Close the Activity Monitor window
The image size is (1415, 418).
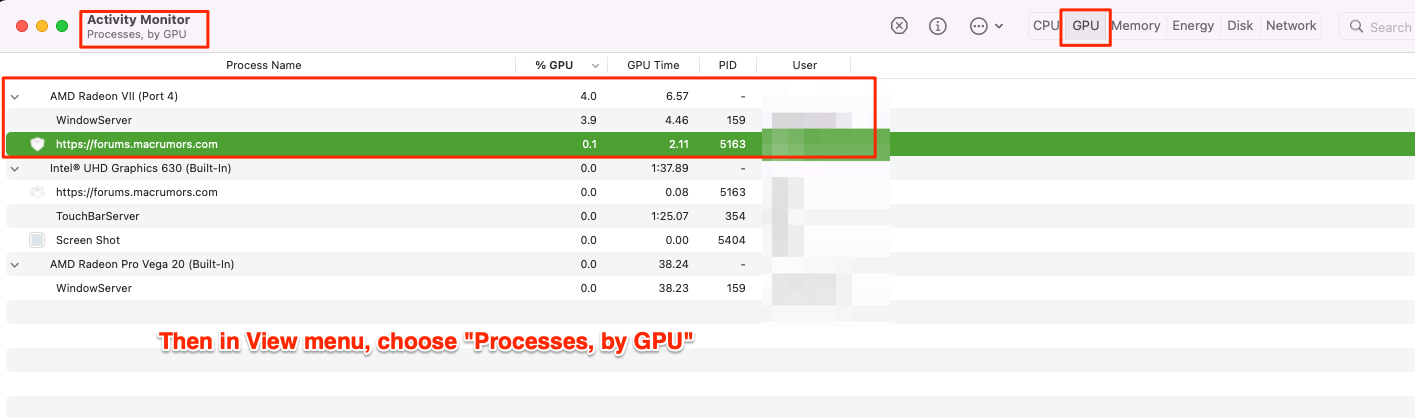22,26
